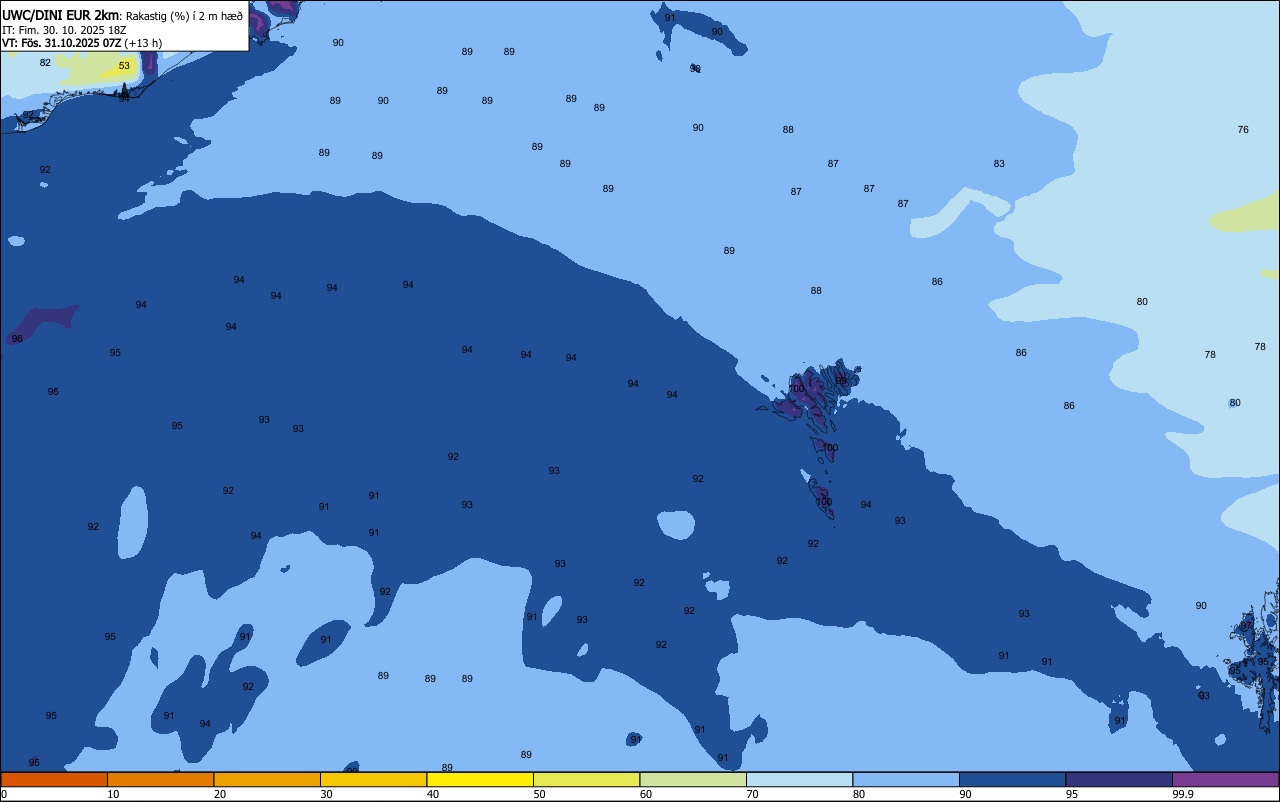Click the light blue 80–90 legend swatch
This screenshot has width=1280, height=802.
click(906, 779)
